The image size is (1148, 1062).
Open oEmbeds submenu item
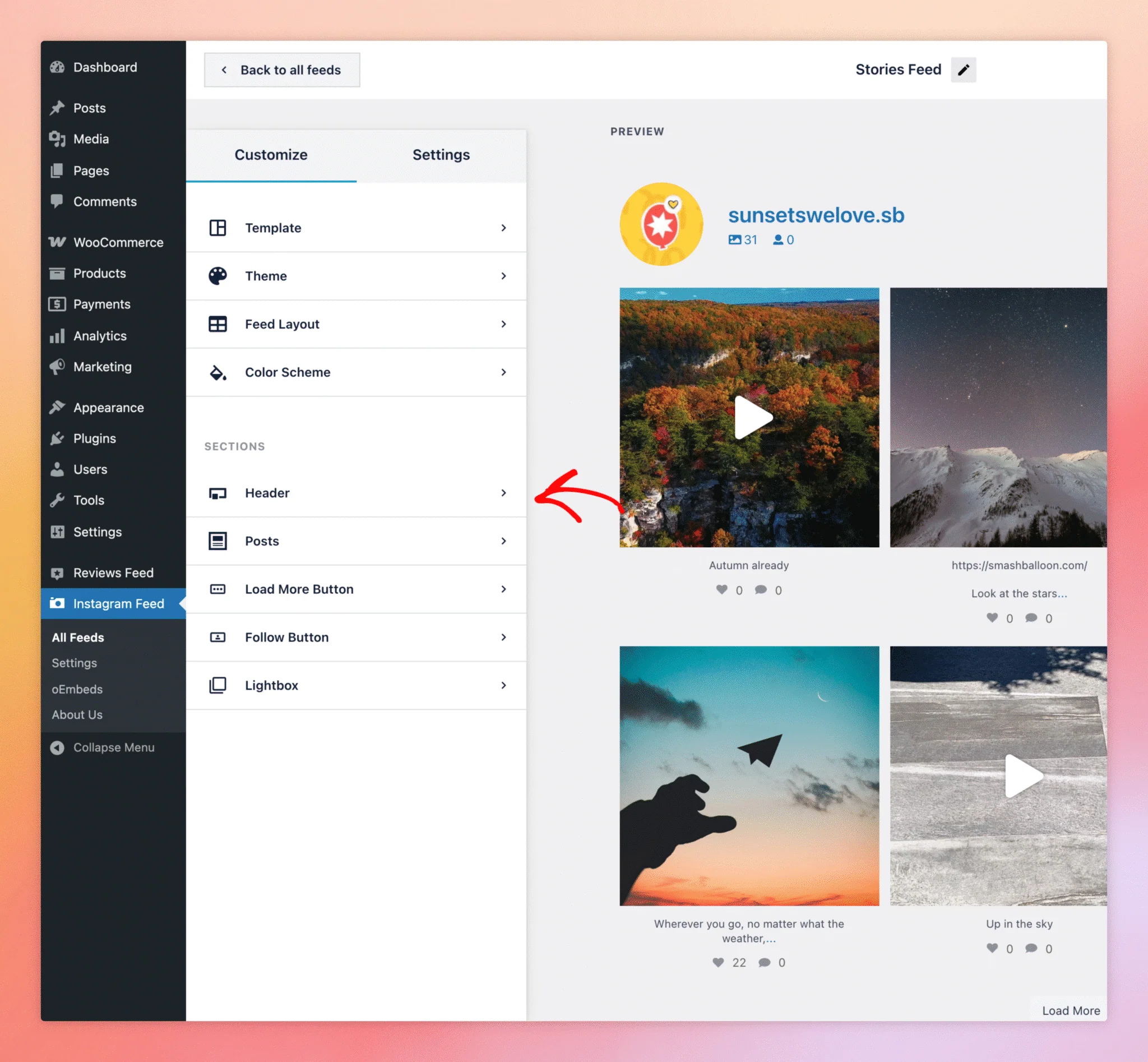click(x=77, y=689)
